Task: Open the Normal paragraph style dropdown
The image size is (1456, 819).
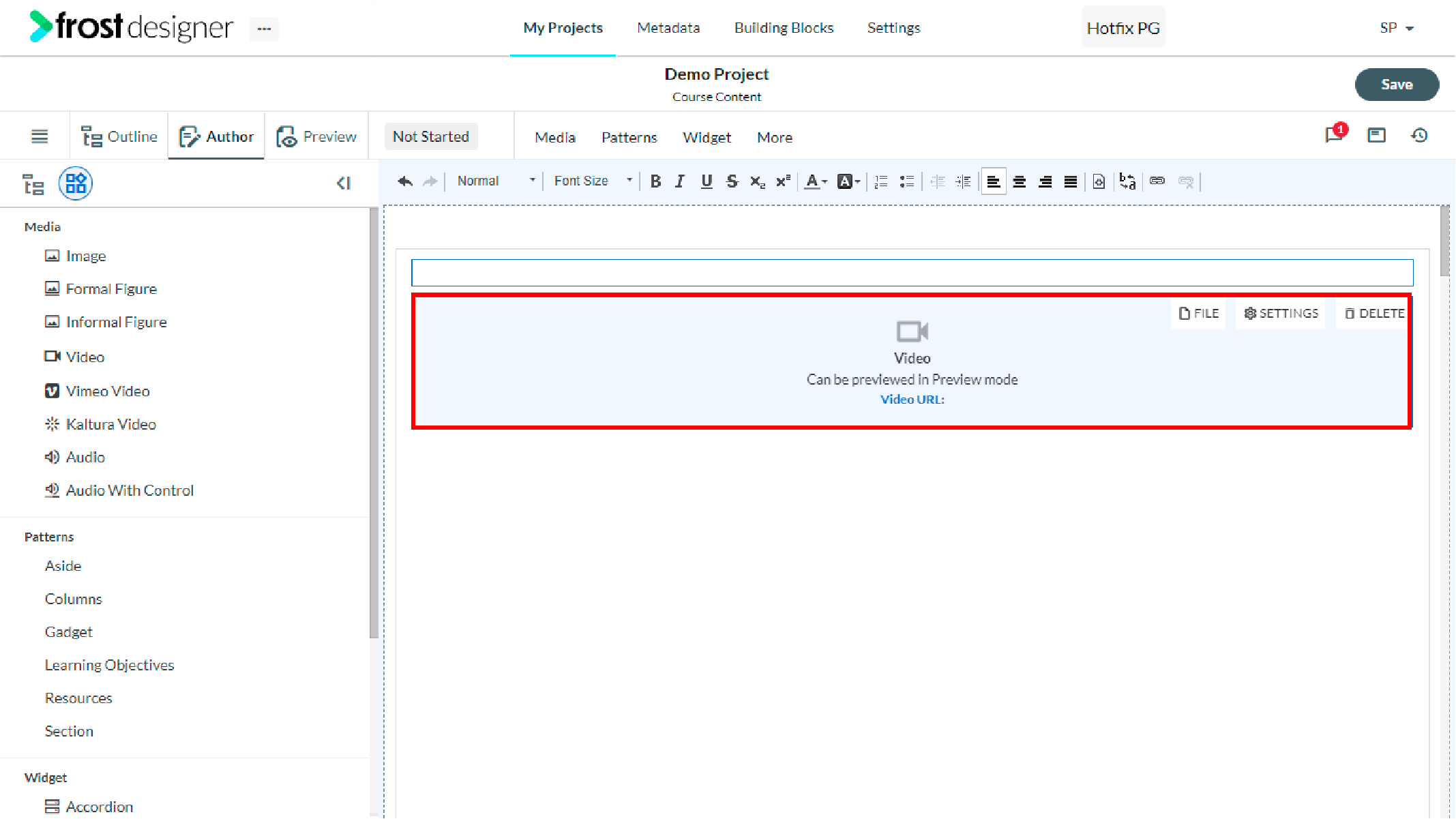Action: [496, 181]
